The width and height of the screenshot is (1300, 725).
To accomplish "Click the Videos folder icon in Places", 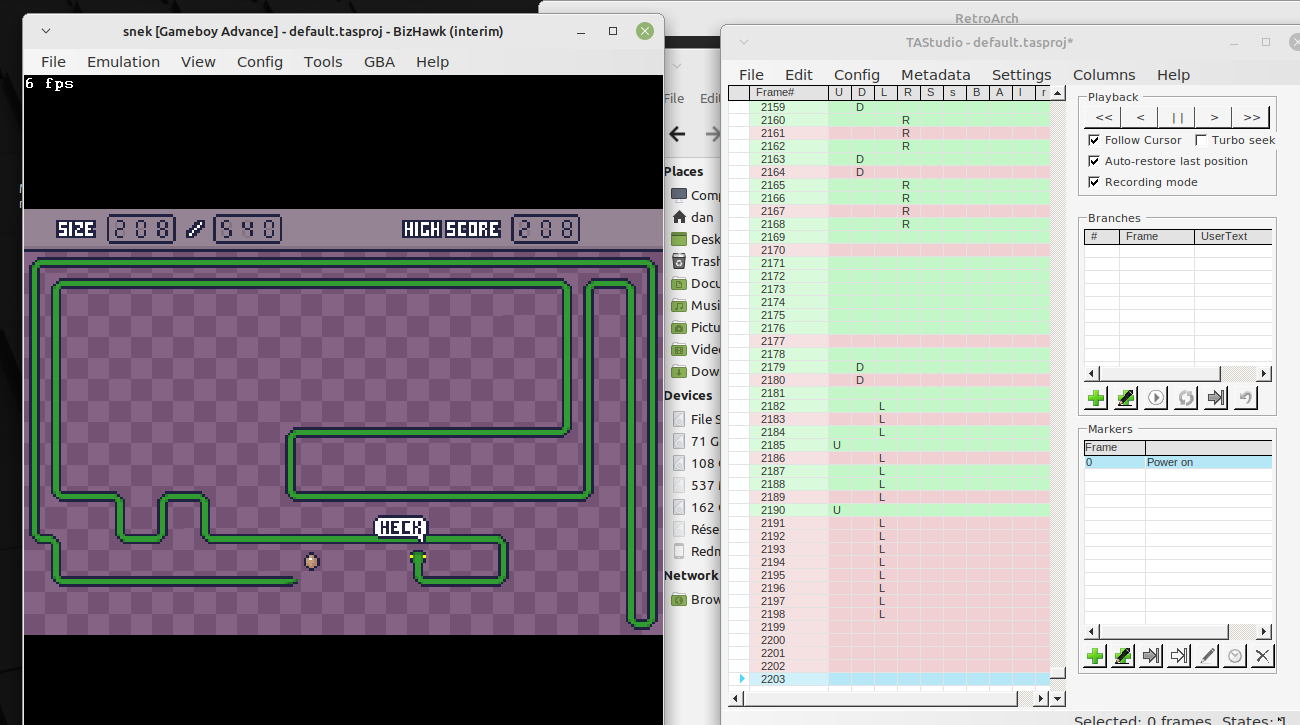I will 679,349.
